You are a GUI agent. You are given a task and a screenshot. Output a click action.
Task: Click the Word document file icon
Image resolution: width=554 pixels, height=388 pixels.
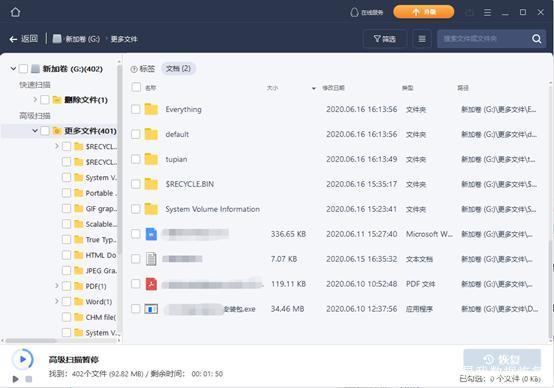pos(151,234)
